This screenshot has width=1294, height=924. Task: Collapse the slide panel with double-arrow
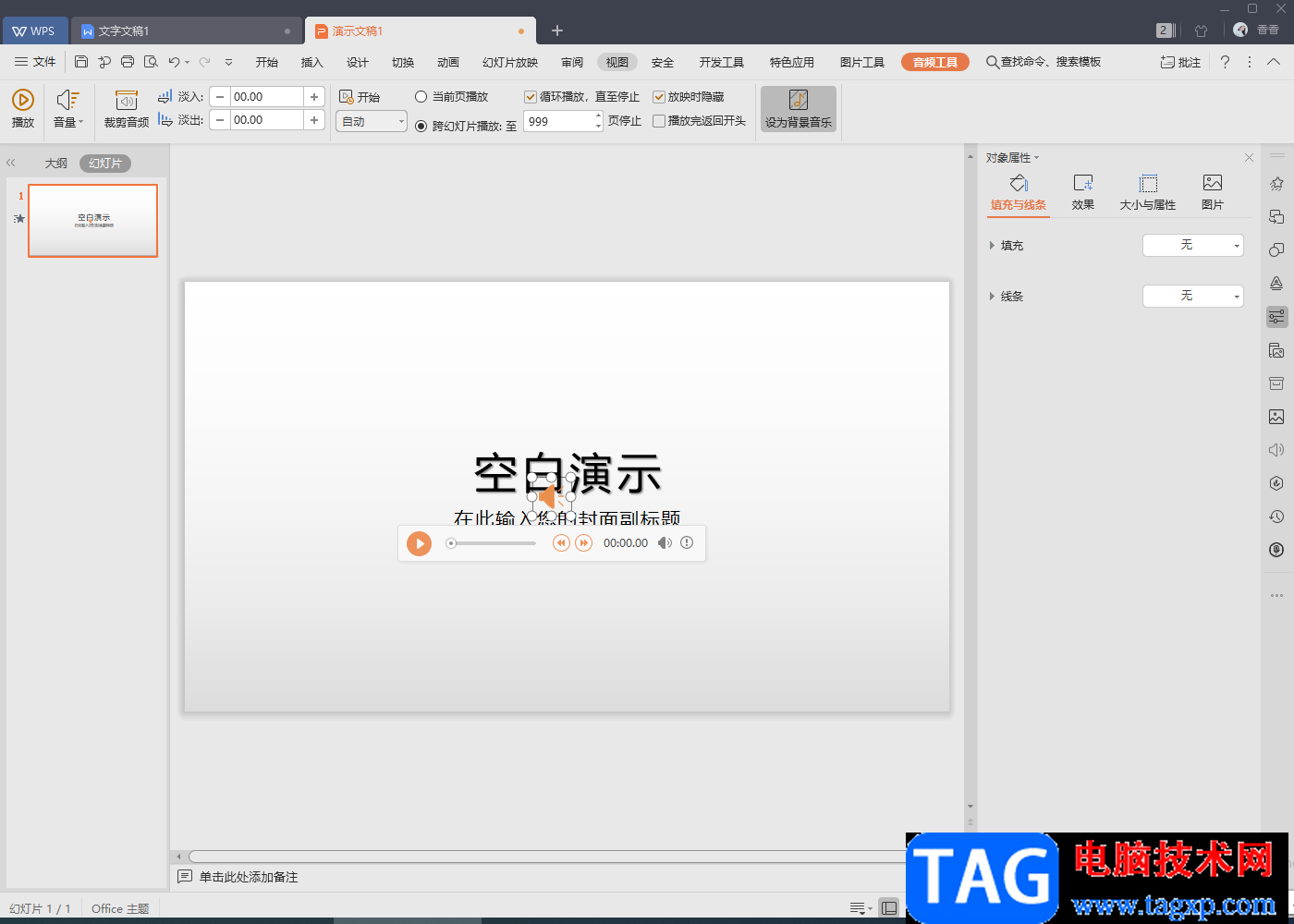point(11,163)
